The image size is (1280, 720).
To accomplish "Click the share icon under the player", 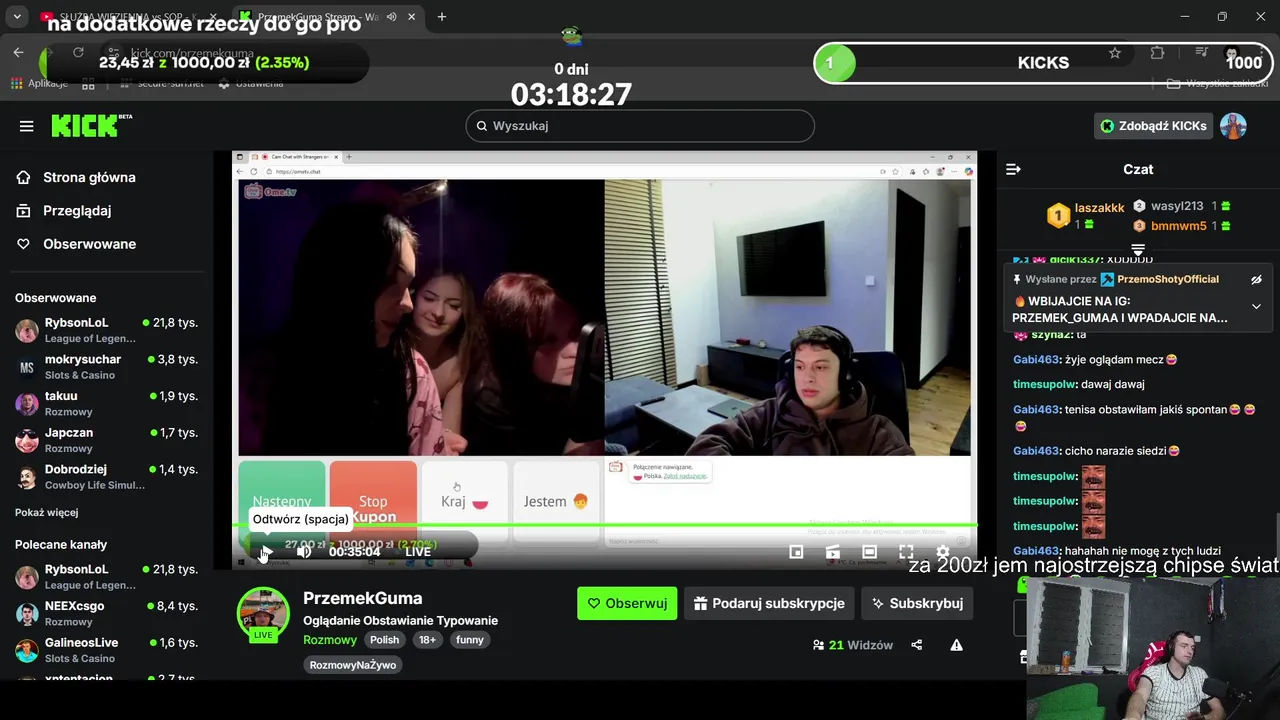I will click(917, 645).
